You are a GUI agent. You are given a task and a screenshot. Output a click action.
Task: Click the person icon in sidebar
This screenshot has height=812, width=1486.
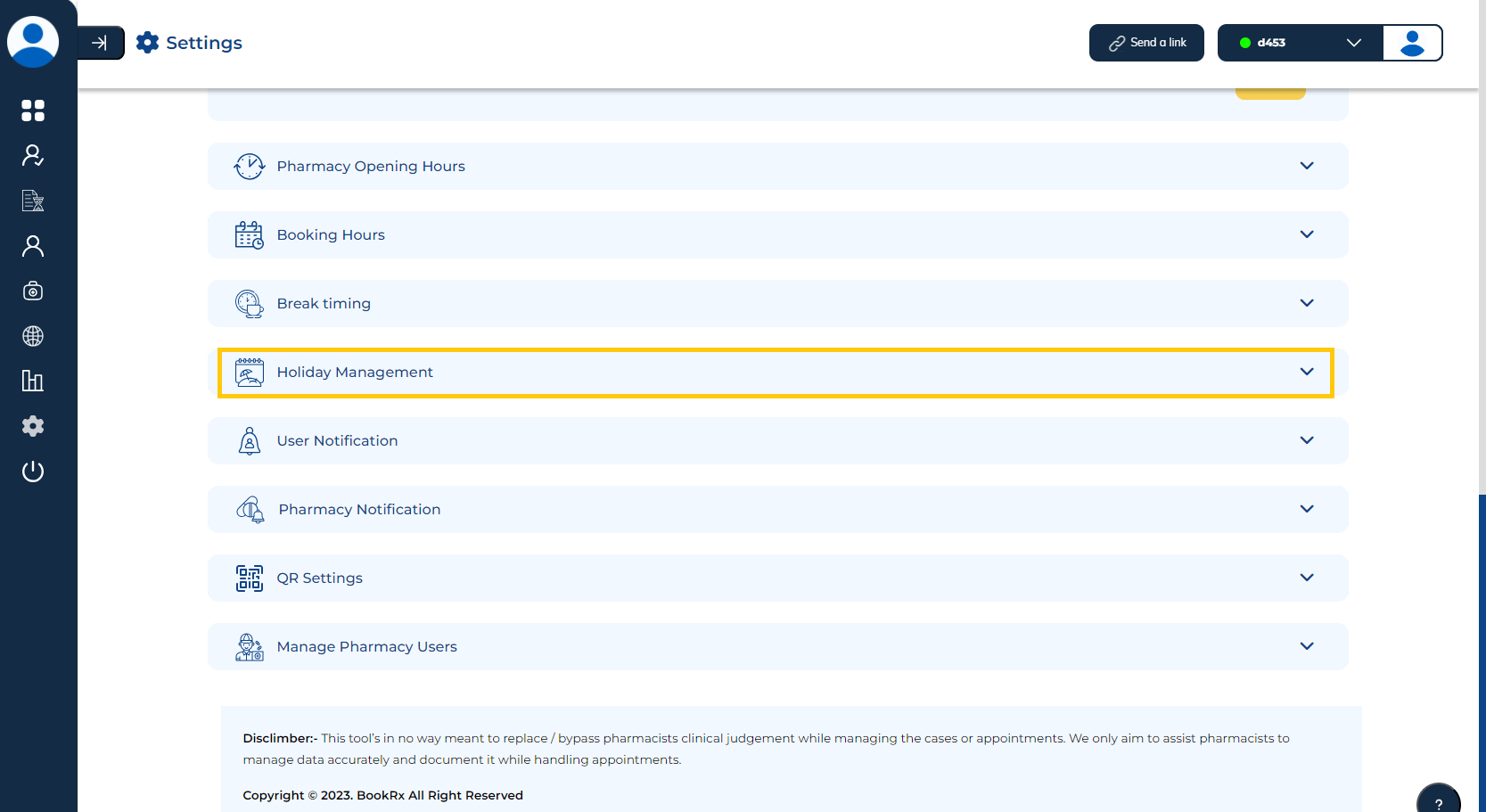(x=33, y=246)
